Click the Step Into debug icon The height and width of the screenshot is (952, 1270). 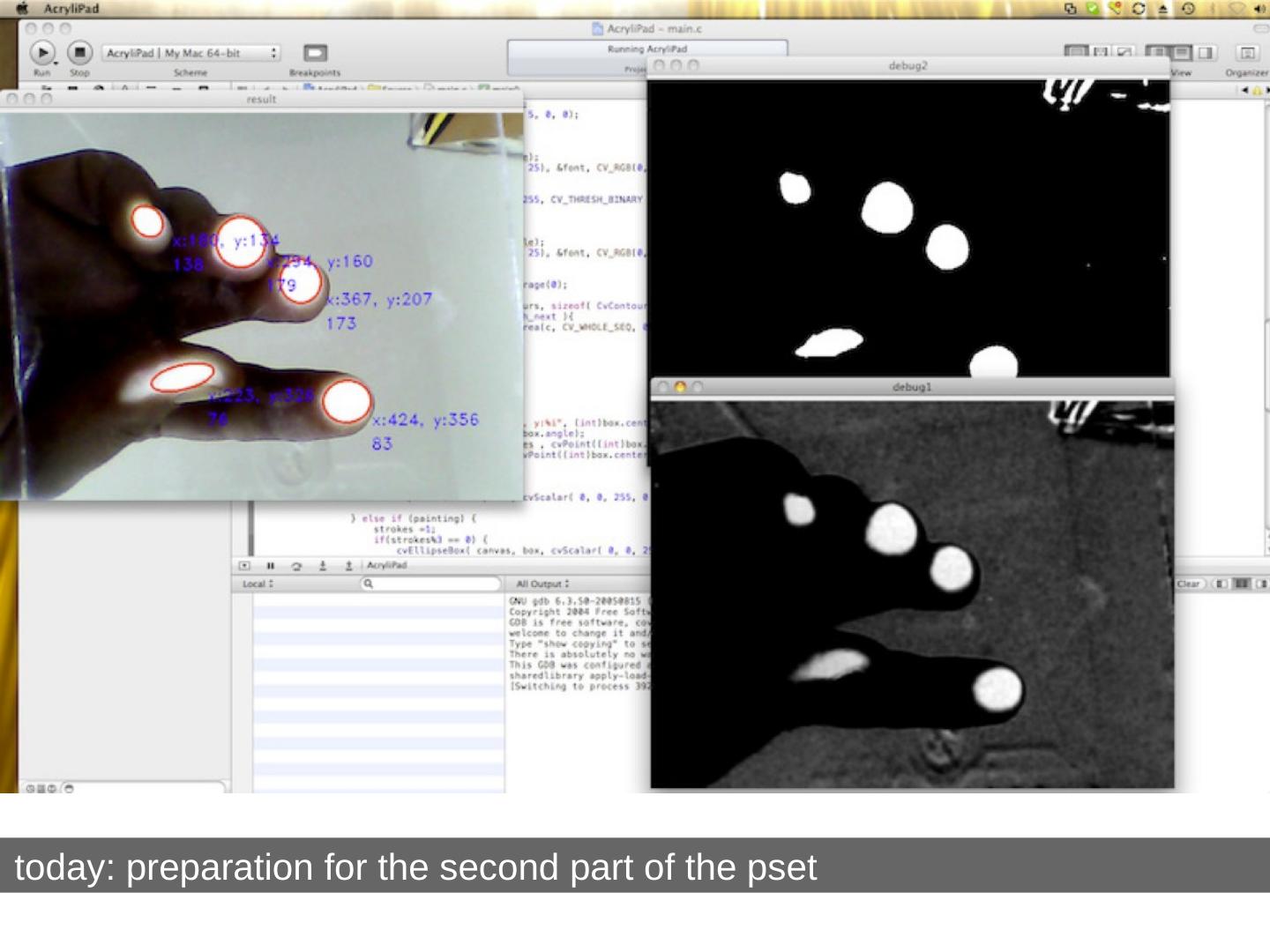click(x=323, y=566)
